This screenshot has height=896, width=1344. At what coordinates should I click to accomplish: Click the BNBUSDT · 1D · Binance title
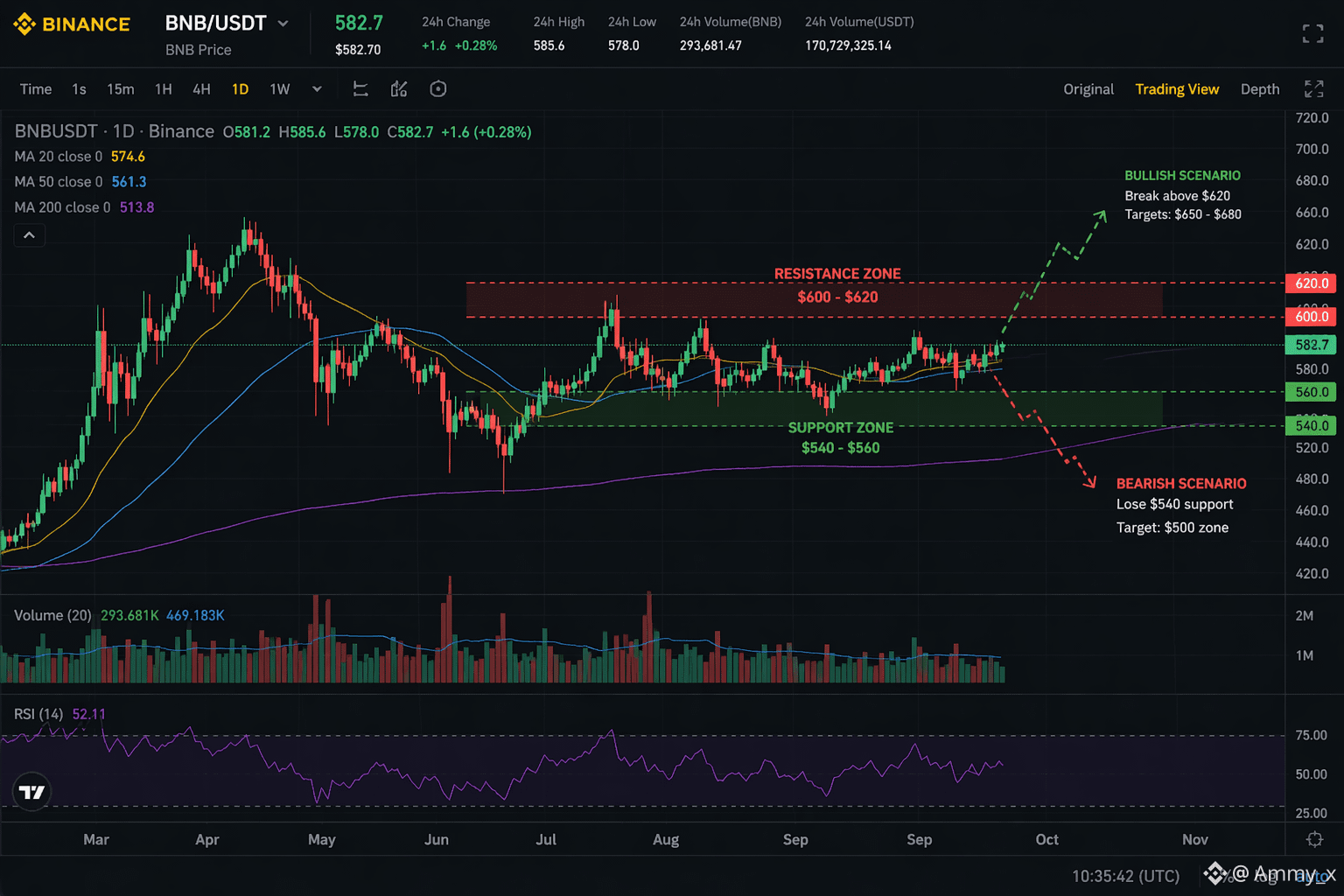coord(114,131)
